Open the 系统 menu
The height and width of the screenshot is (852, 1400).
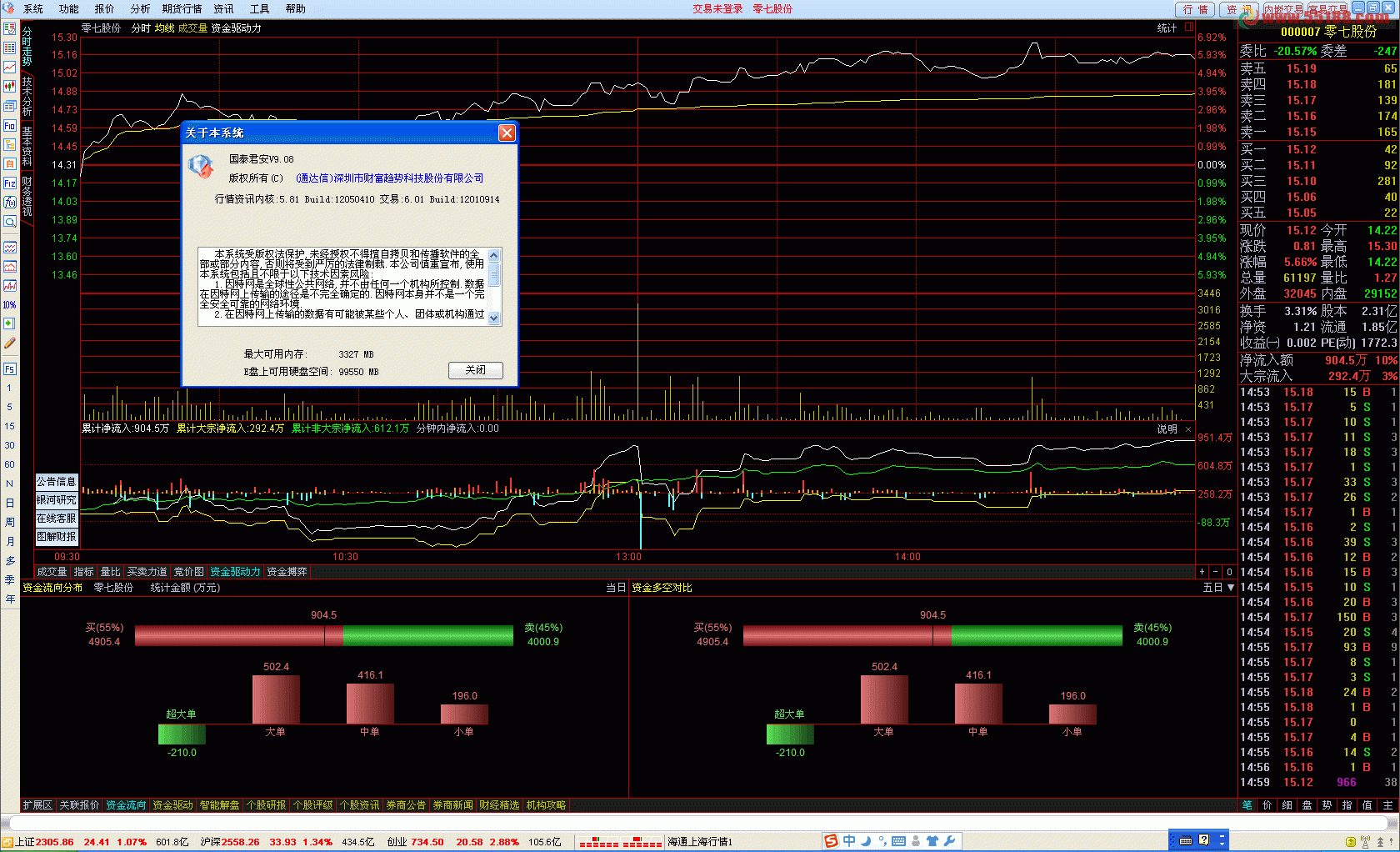33,9
